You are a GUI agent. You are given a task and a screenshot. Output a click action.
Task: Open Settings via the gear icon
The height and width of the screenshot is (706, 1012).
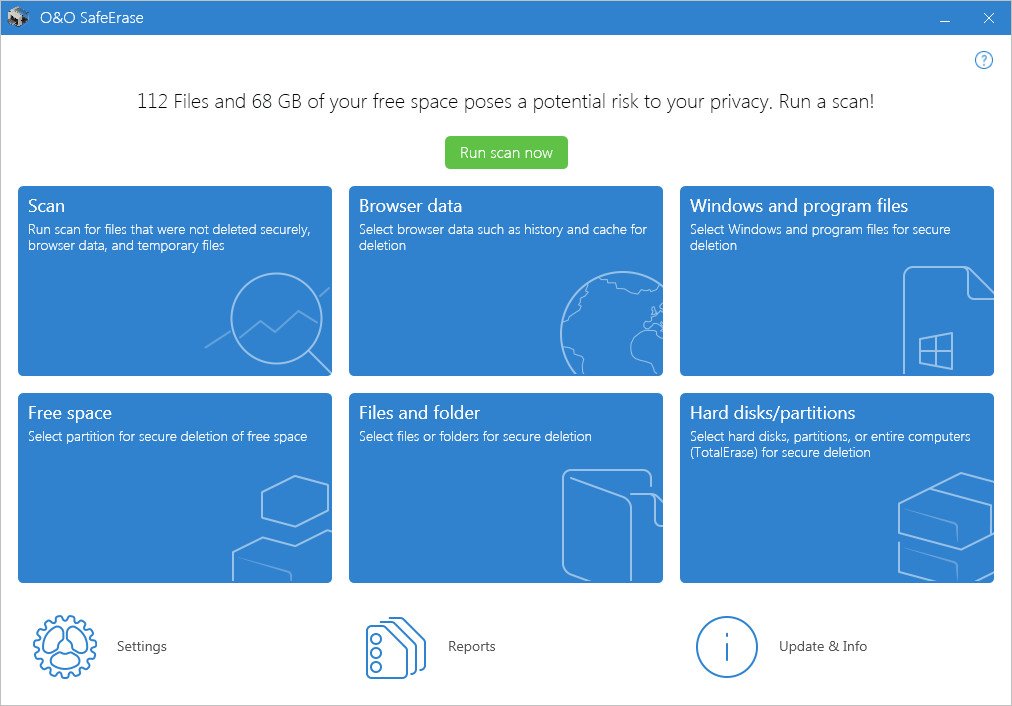(65, 647)
